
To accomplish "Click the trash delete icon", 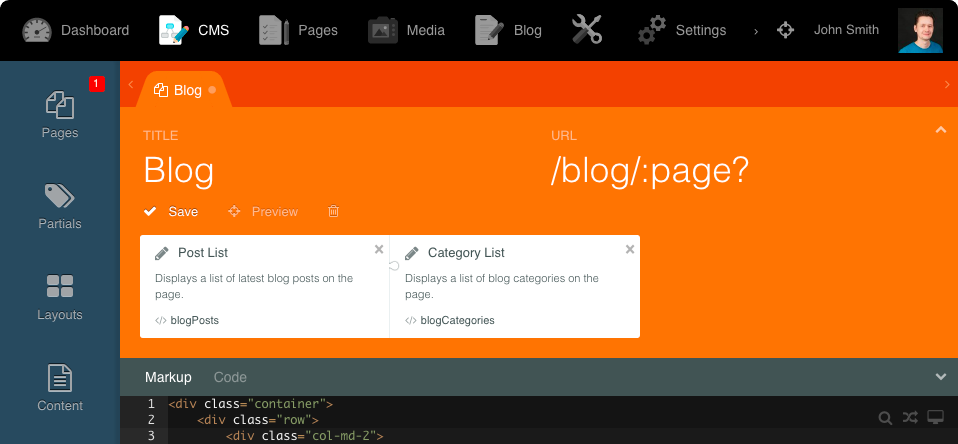I will (334, 212).
